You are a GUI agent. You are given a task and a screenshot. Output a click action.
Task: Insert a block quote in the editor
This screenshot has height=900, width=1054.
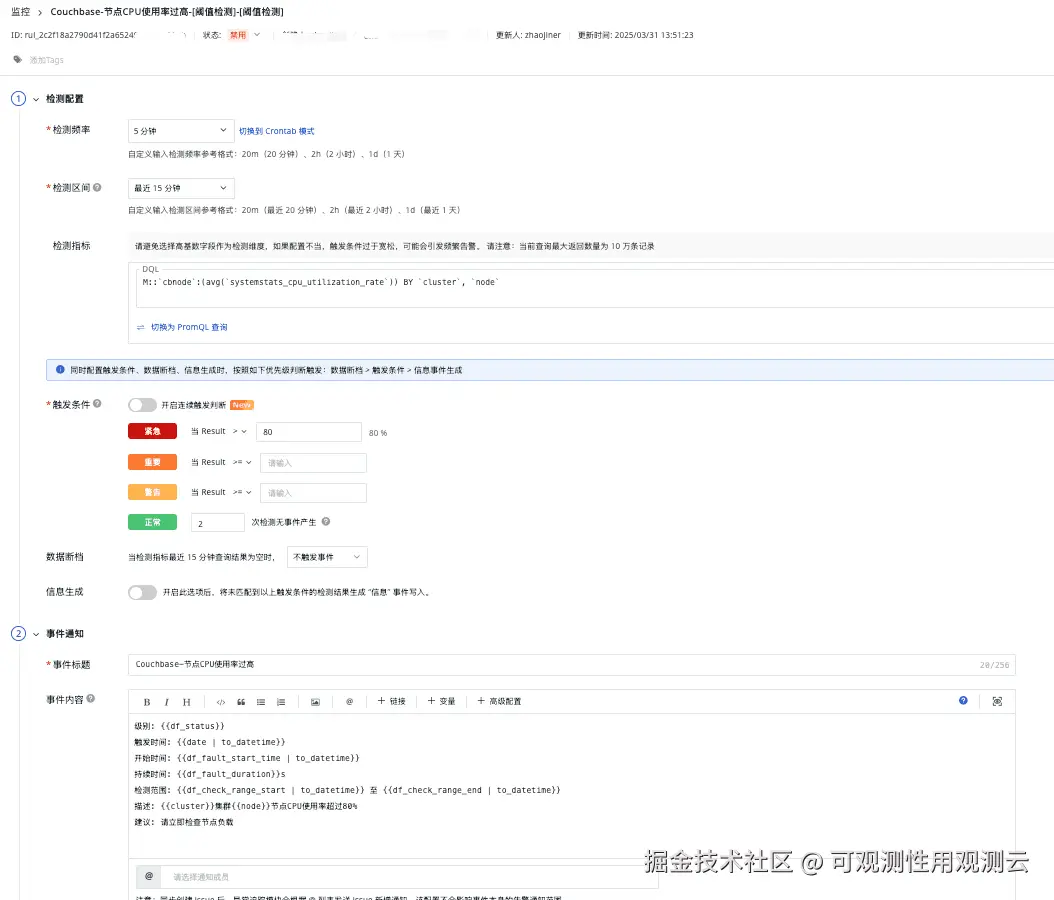pyautogui.click(x=241, y=702)
